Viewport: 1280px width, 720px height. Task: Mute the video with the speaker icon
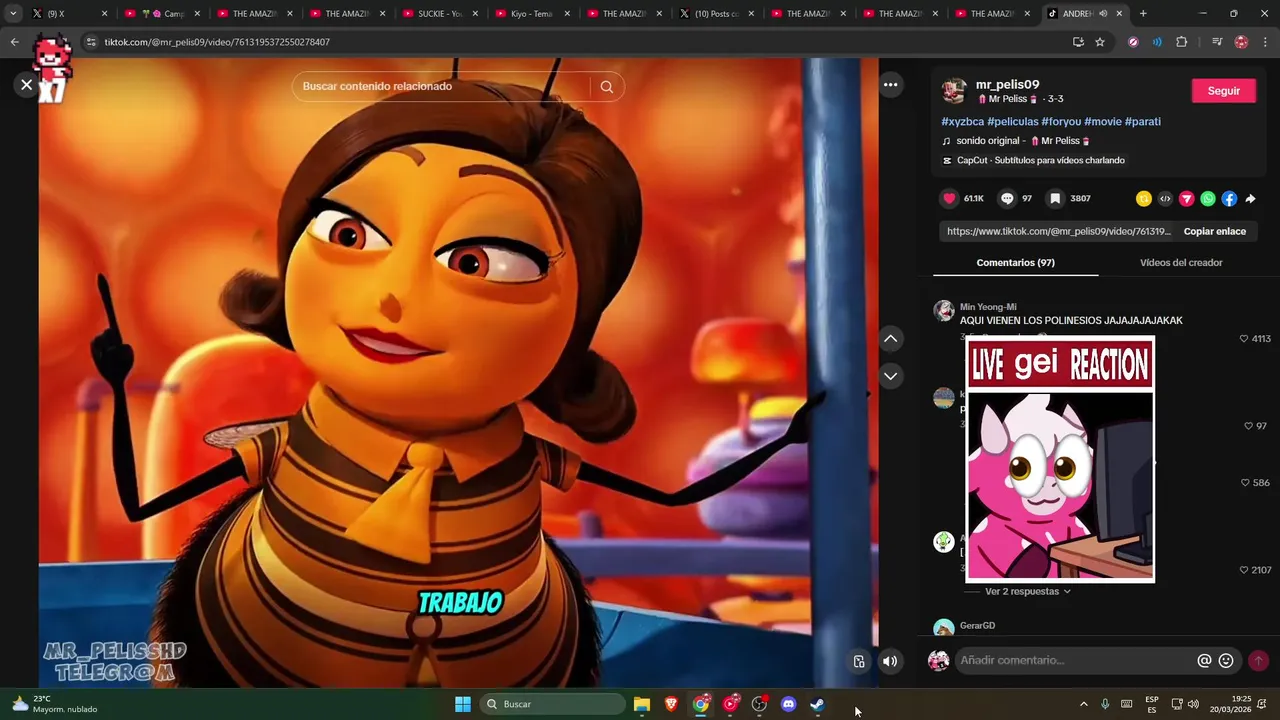click(890, 661)
